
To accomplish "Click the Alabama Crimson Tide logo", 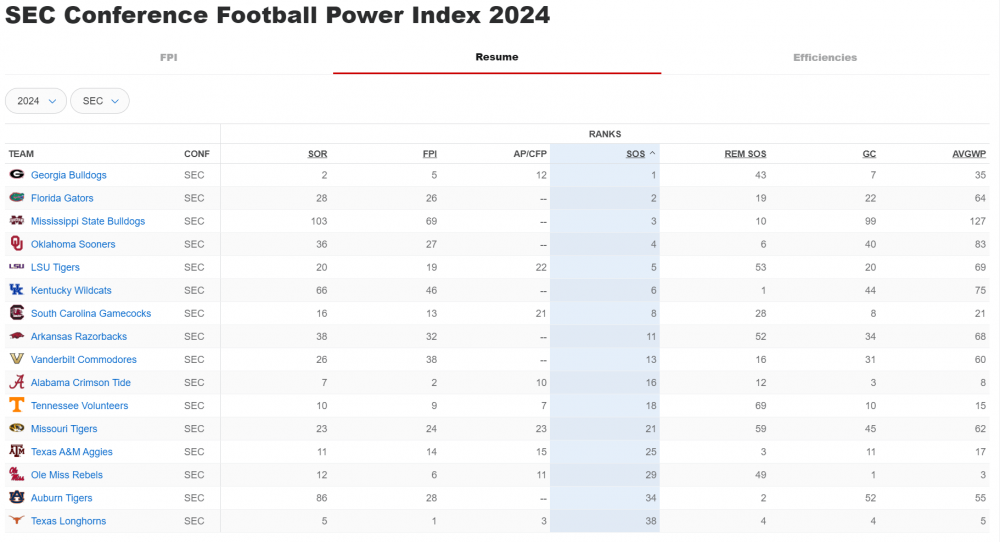I will tap(17, 383).
